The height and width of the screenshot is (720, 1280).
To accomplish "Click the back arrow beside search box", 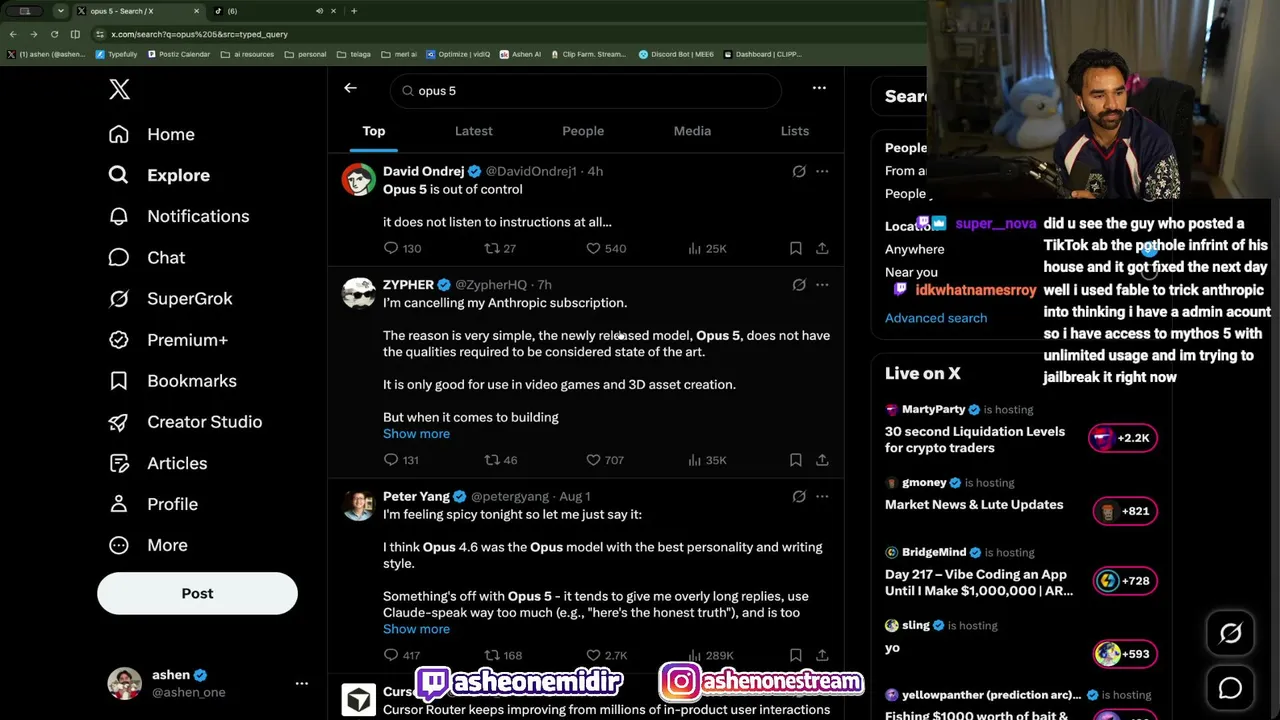I will click(350, 88).
